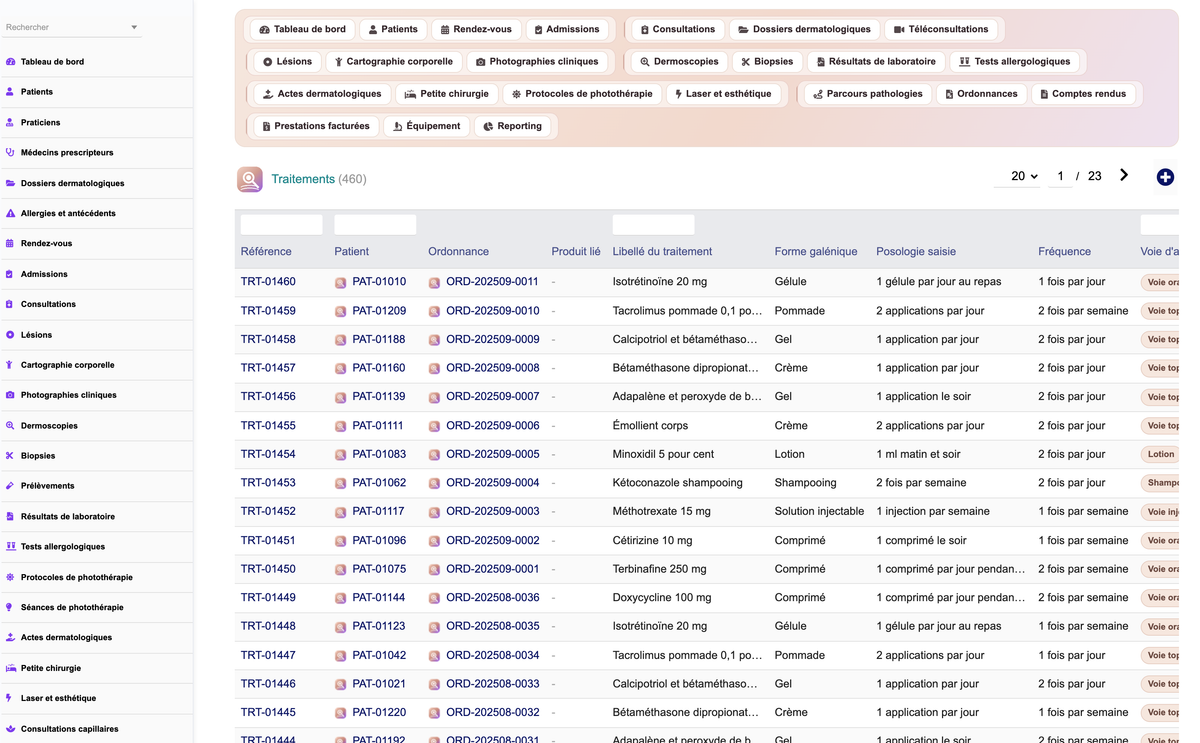Select the Patients sidebar item
The width and height of the screenshot is (1200, 743).
coord(96,92)
